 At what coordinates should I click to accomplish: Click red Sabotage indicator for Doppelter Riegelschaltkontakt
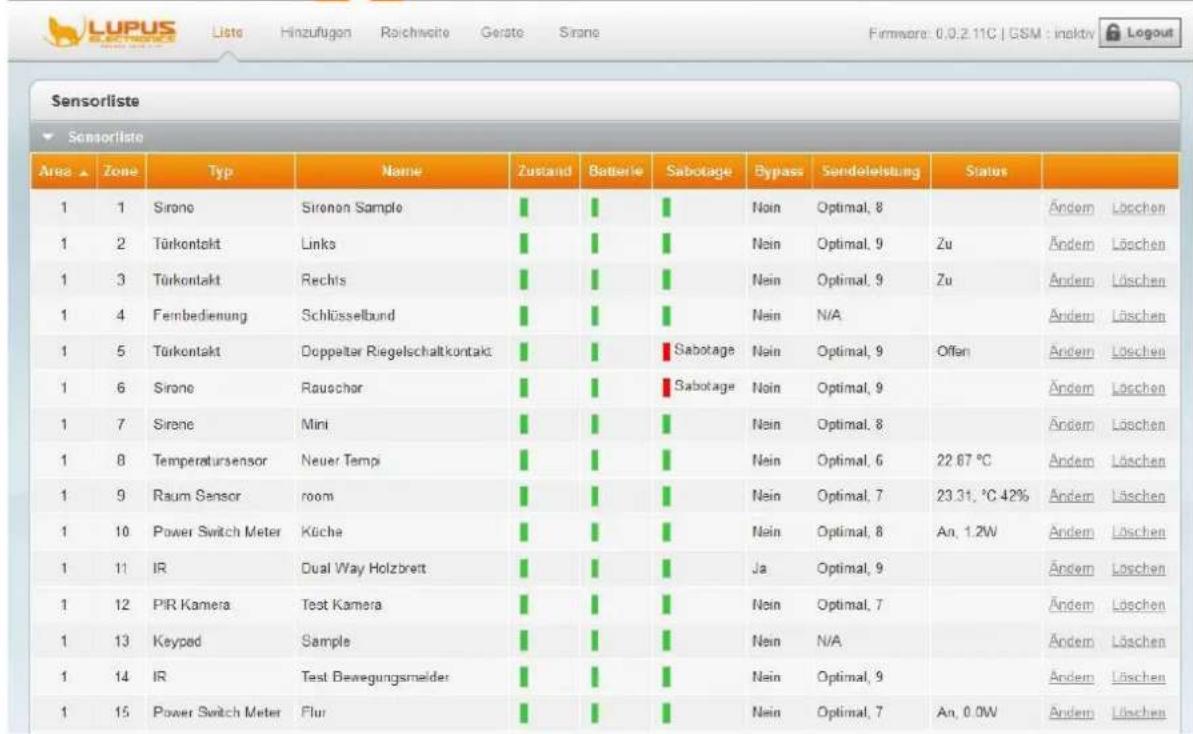point(666,351)
